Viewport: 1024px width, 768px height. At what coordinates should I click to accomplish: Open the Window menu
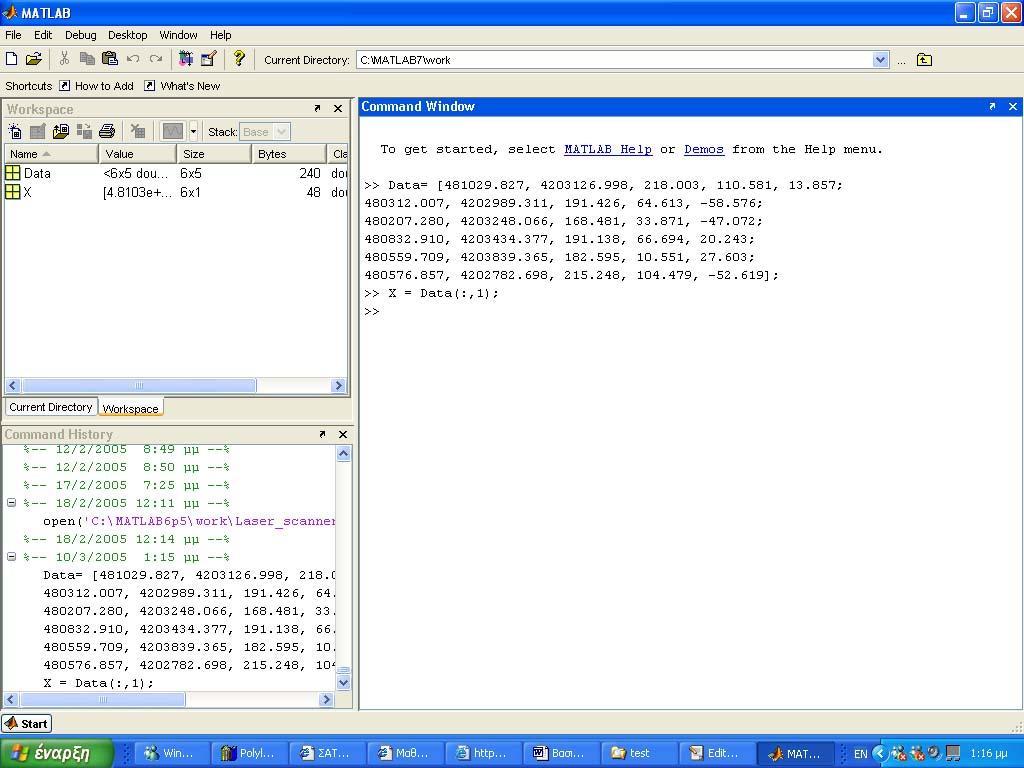178,35
